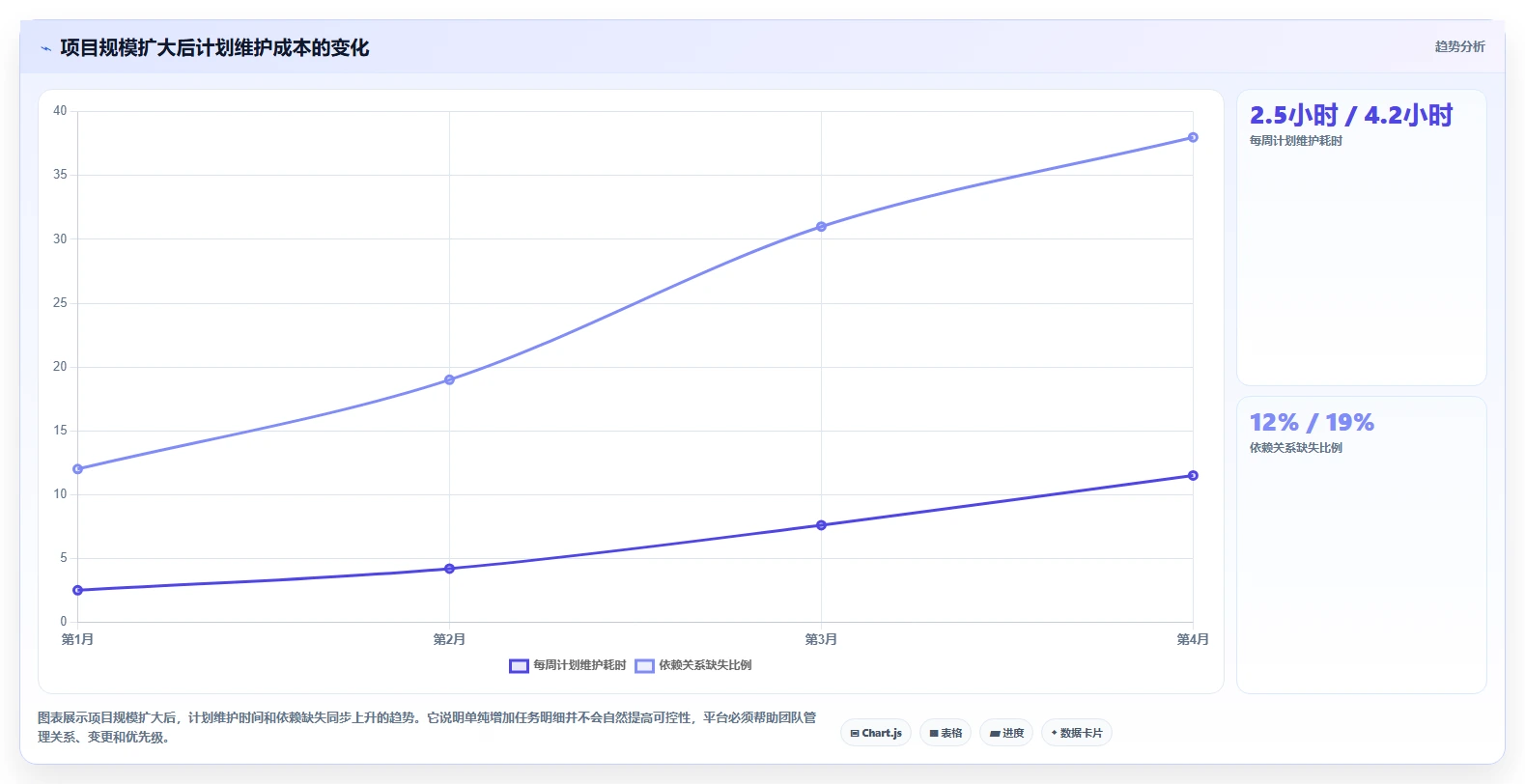Click the 表格 tag
The image size is (1525, 784).
click(x=946, y=733)
